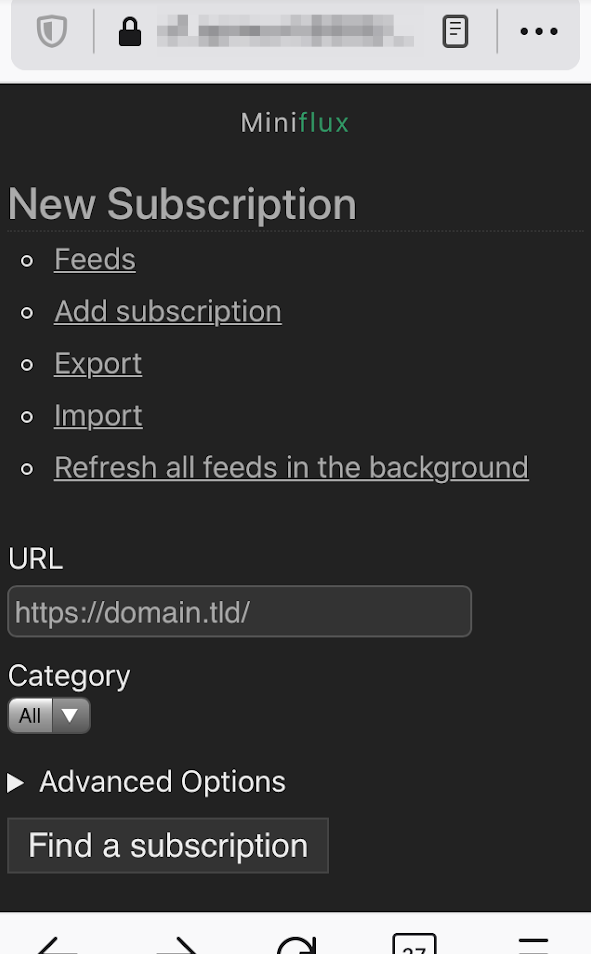Go home via the Miniflux header

point(295,122)
